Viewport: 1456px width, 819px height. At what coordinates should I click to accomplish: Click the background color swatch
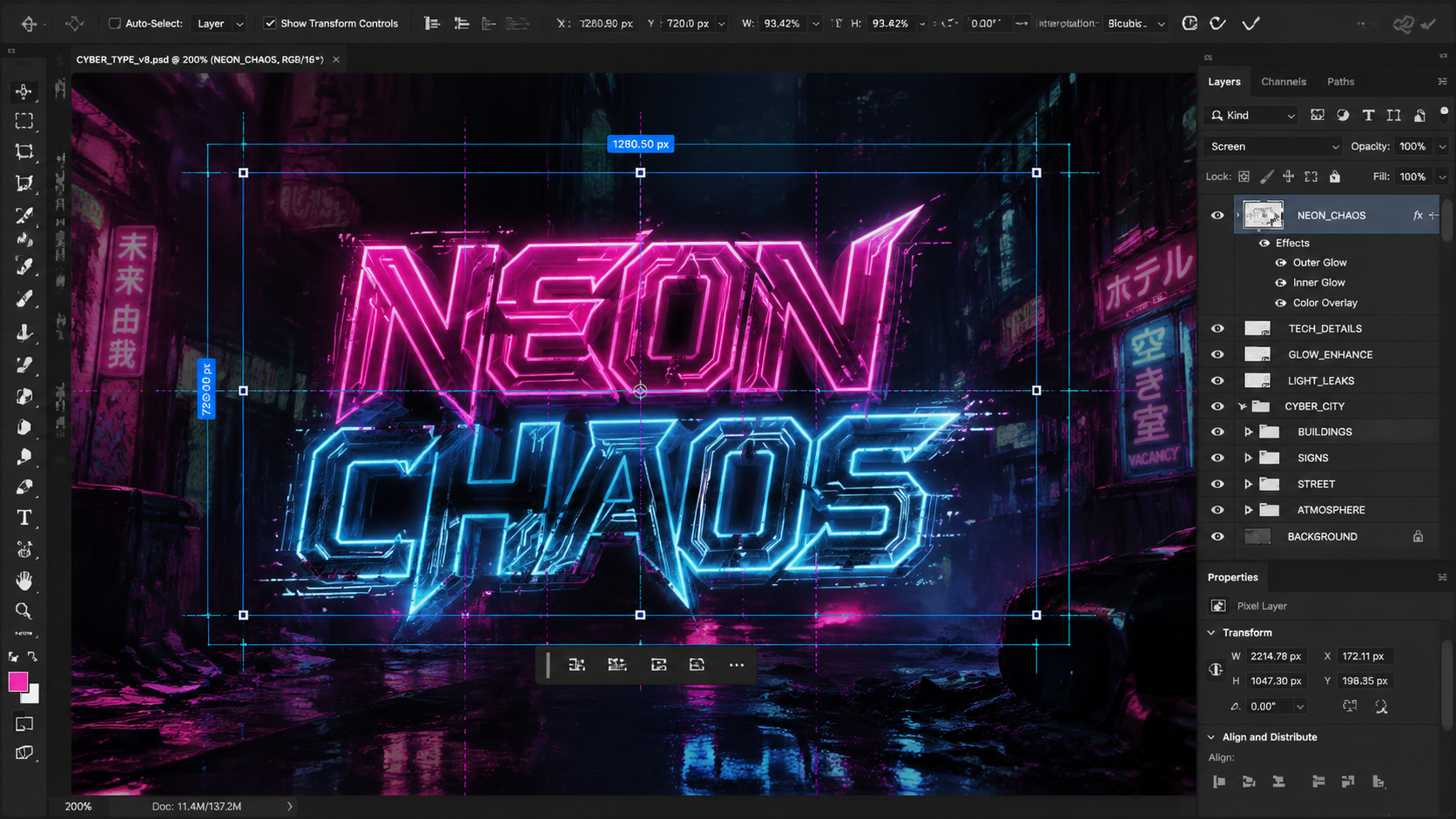(32, 695)
